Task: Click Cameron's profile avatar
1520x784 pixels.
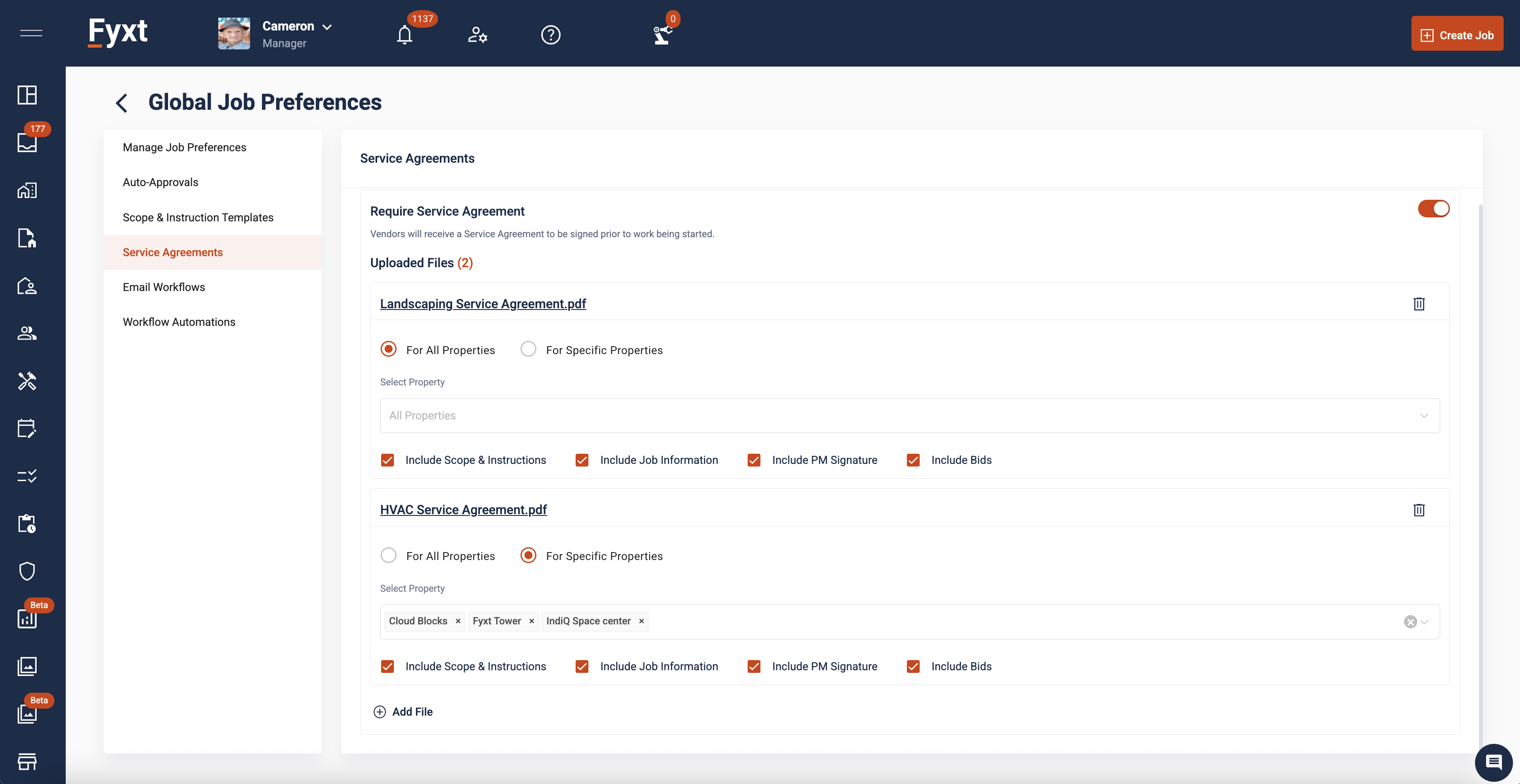Action: point(234,33)
